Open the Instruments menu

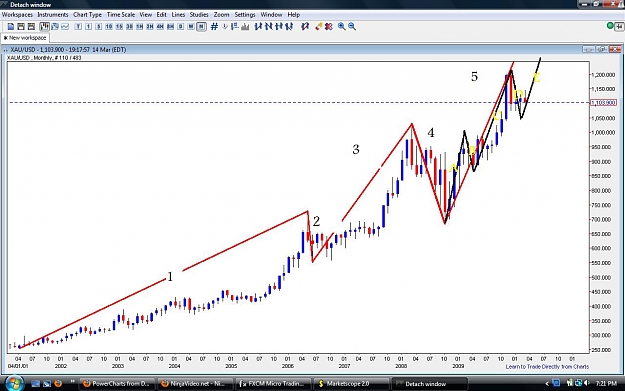coord(53,14)
